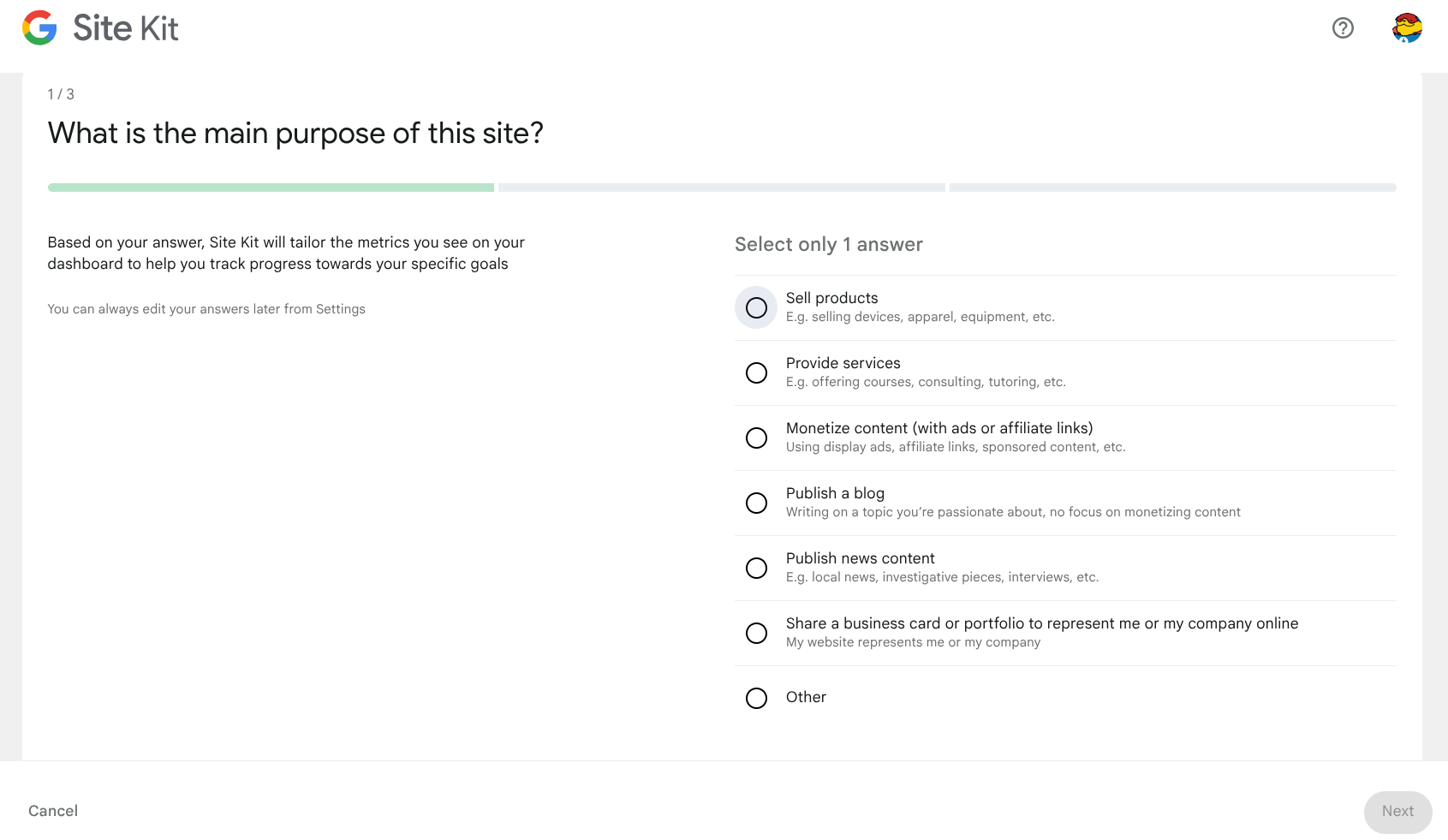Image resolution: width=1448 pixels, height=840 pixels.
Task: Click the 'Provide services' option label
Action: (x=843, y=363)
